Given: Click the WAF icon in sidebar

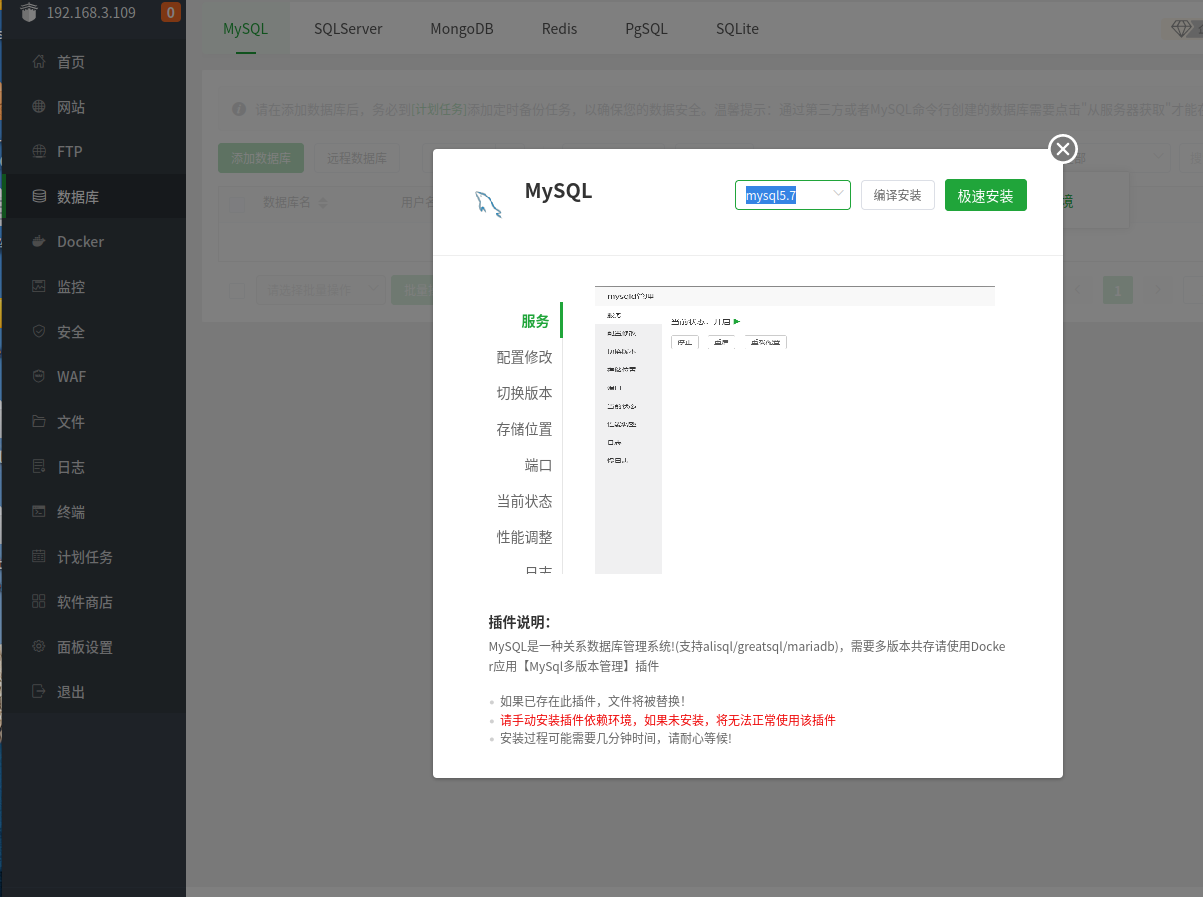Looking at the screenshot, I should (39, 377).
